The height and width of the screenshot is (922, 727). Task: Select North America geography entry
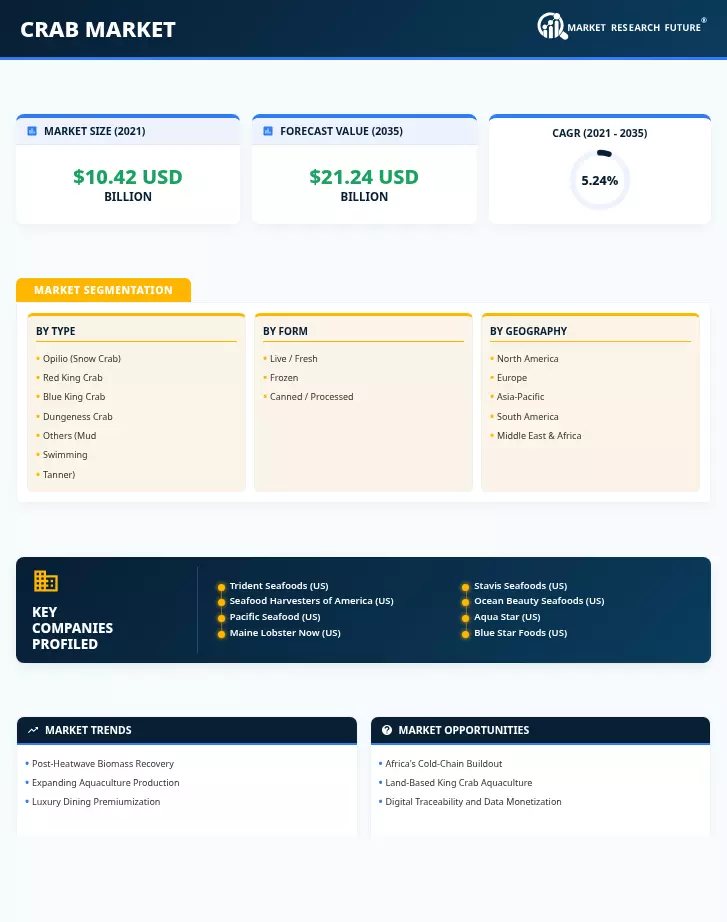tap(528, 359)
